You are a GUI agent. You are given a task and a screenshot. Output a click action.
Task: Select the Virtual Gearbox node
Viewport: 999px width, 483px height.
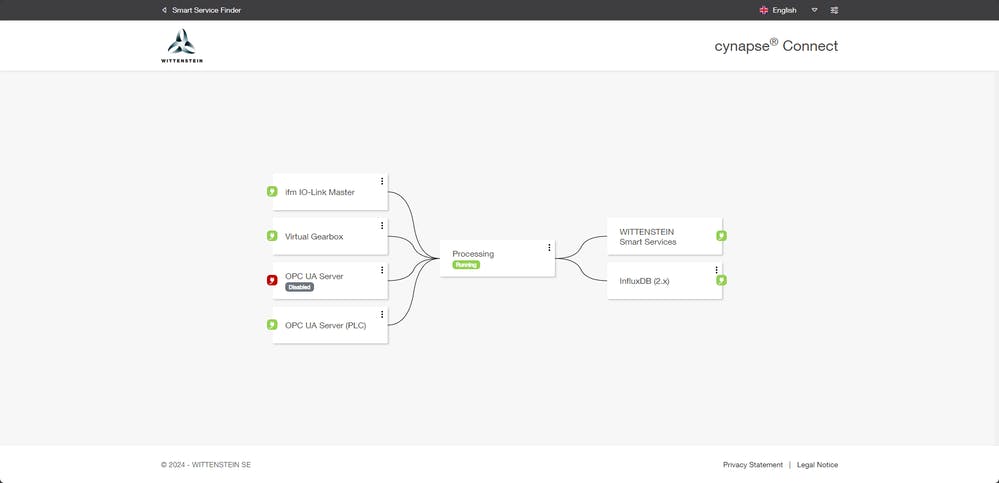click(330, 236)
